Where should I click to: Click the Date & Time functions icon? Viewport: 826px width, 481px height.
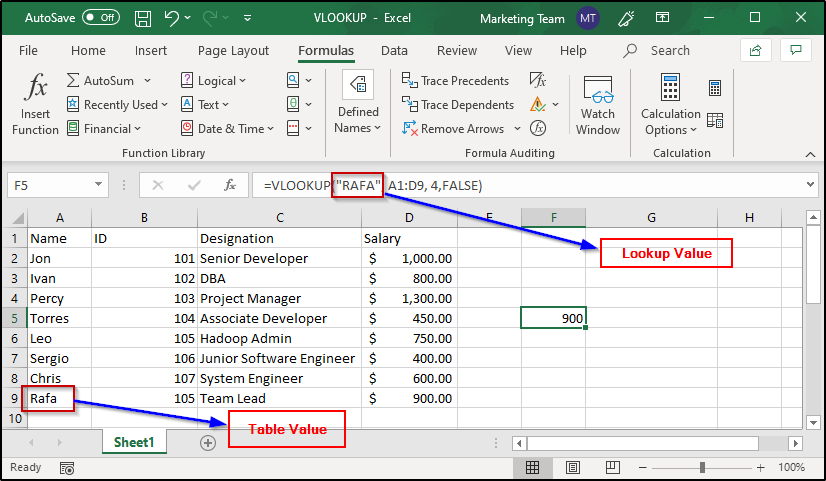186,128
